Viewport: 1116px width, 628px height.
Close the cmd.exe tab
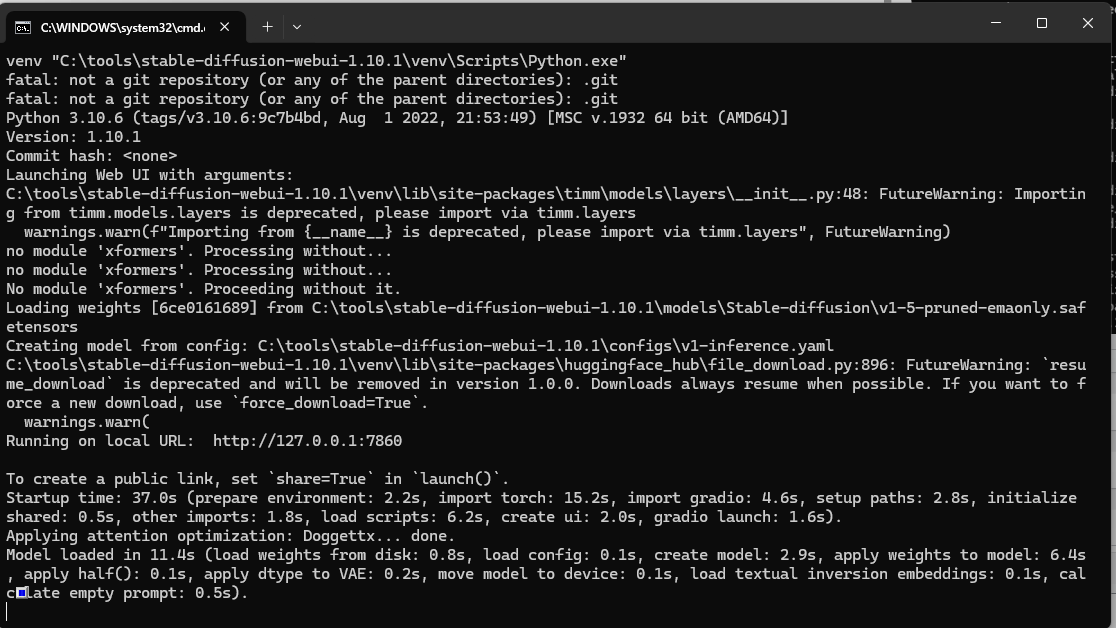tap(224, 26)
